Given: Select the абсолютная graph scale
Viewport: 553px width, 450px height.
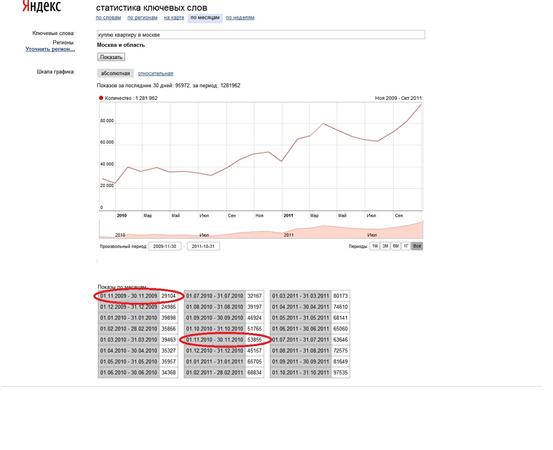Looking at the screenshot, I should click(115, 73).
